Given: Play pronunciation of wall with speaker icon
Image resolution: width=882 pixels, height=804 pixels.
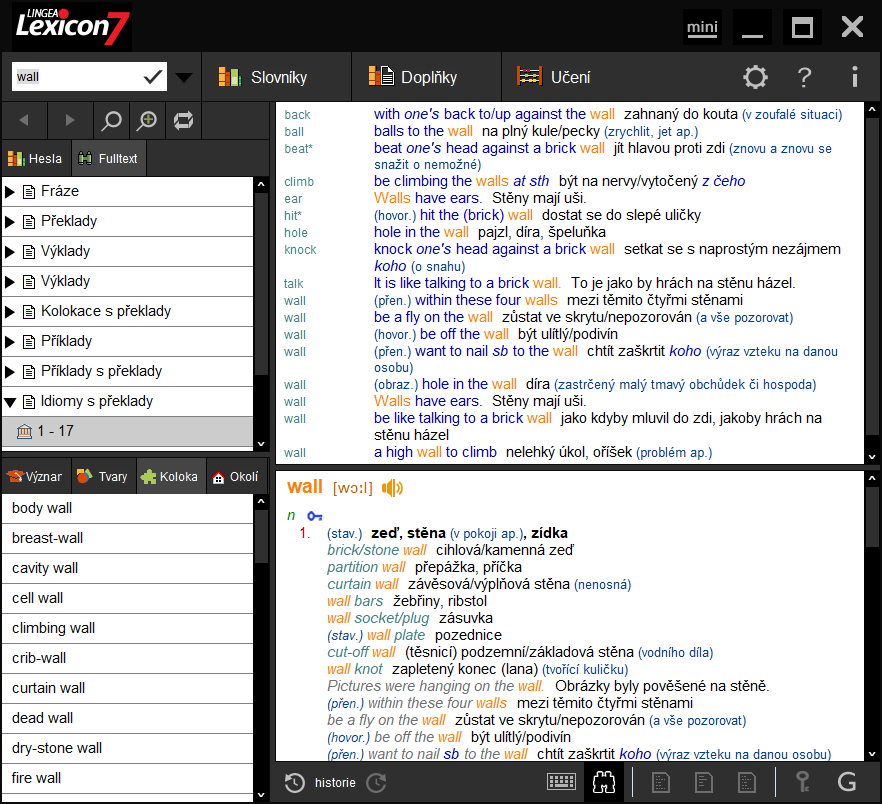Looking at the screenshot, I should point(390,487).
